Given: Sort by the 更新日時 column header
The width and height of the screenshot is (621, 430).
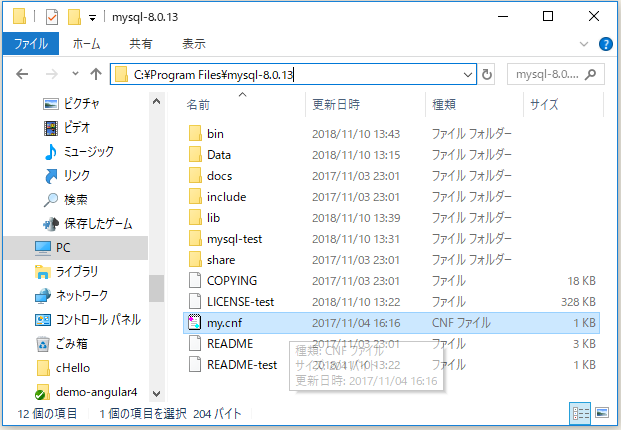Looking at the screenshot, I should [x=336, y=105].
